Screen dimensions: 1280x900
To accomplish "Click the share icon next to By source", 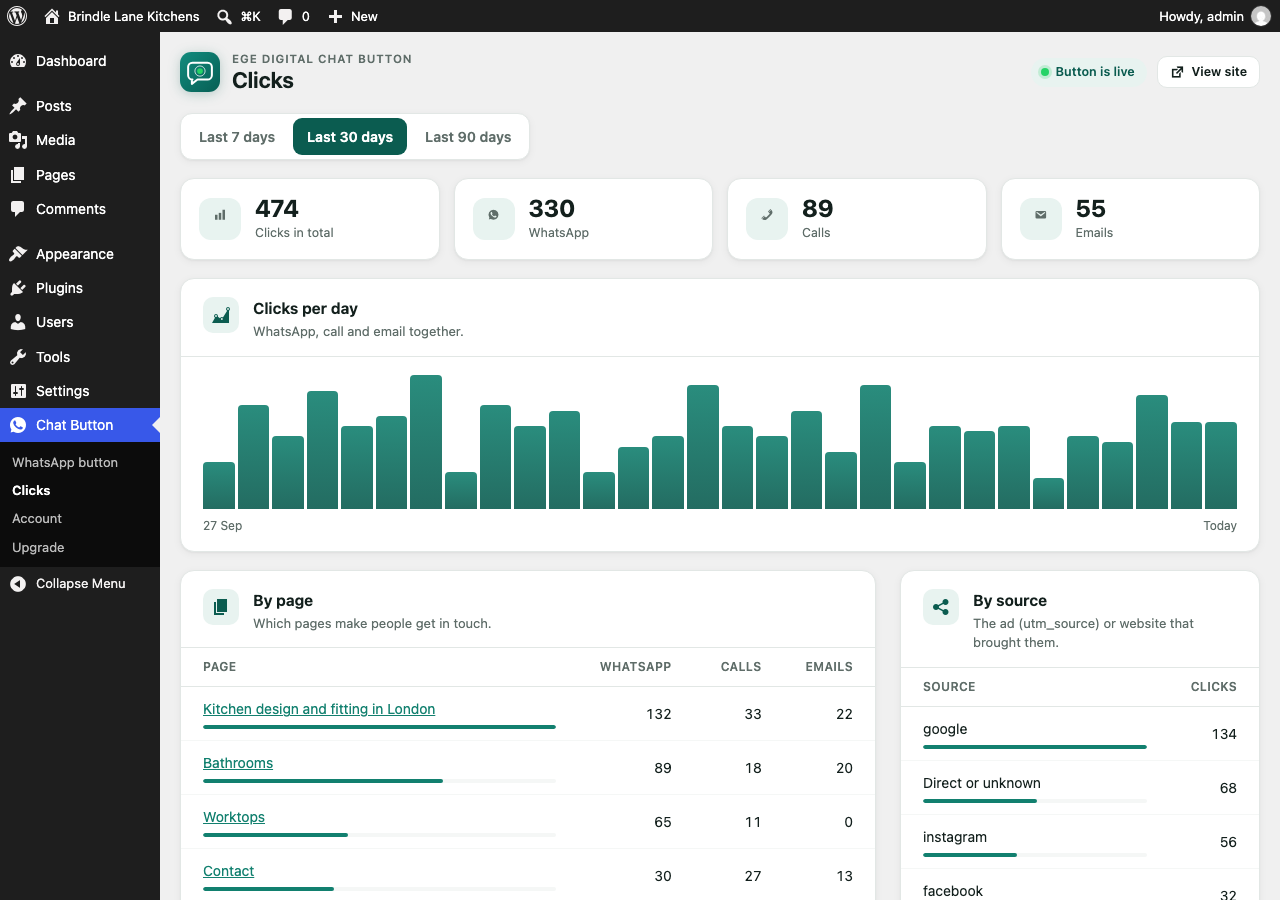I will (941, 607).
